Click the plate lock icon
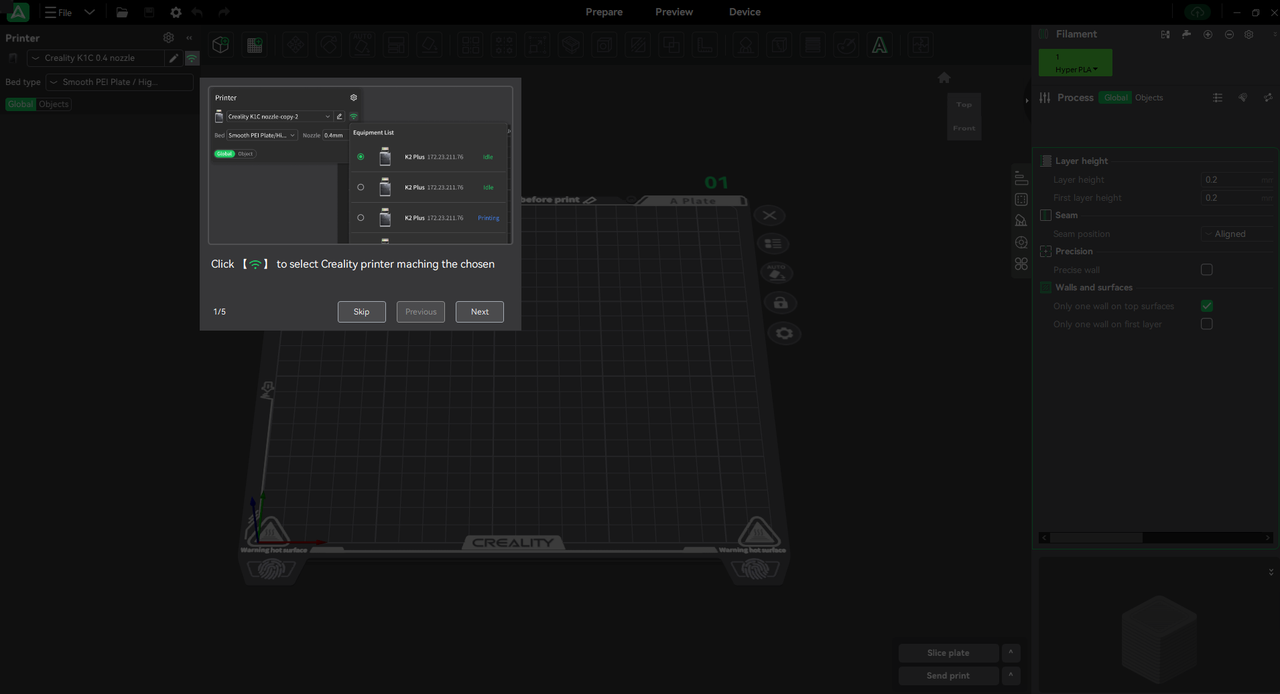 click(780, 303)
